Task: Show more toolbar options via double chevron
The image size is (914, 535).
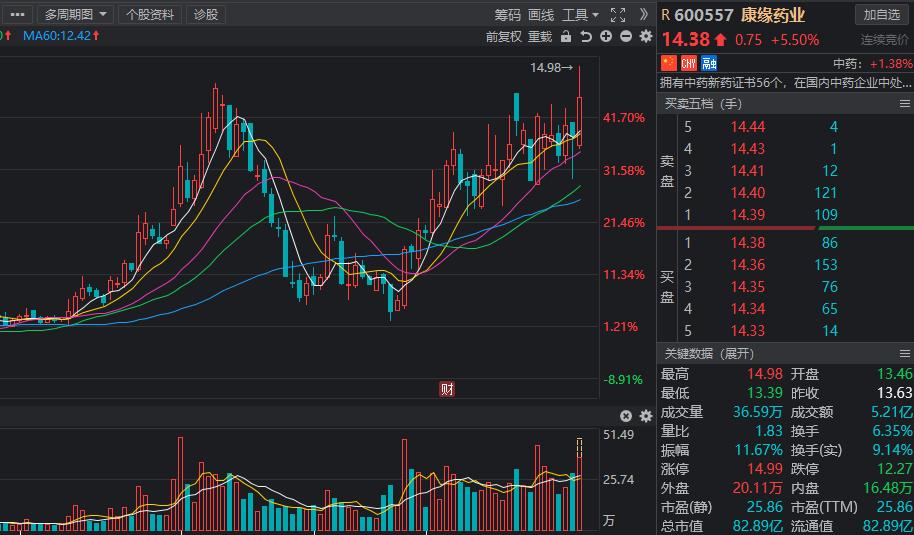Action: tap(645, 14)
